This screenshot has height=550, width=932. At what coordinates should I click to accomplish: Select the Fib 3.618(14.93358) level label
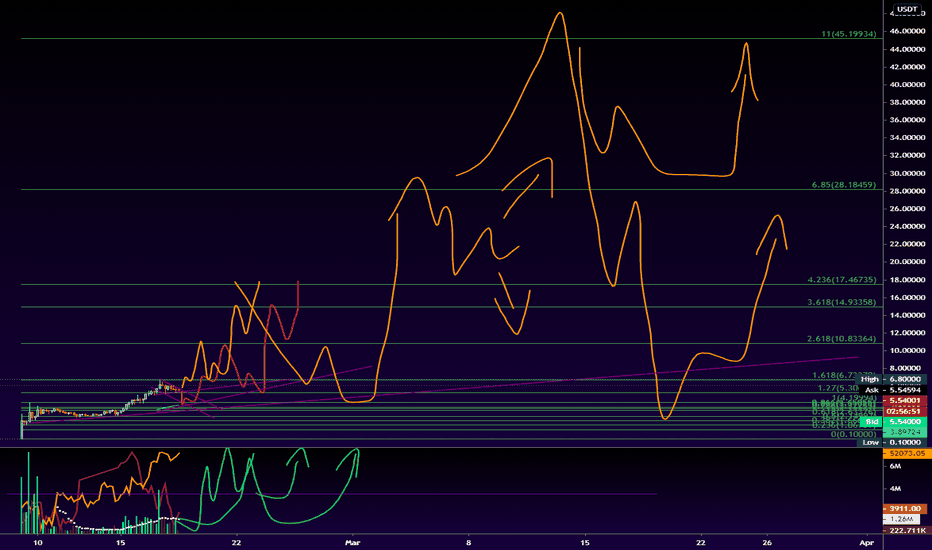point(842,302)
